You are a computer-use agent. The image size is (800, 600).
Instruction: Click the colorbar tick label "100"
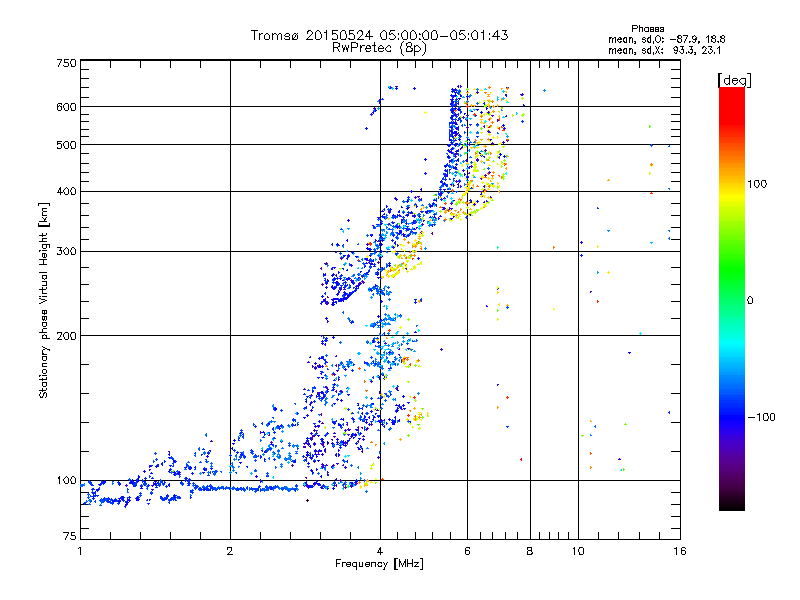click(x=757, y=184)
